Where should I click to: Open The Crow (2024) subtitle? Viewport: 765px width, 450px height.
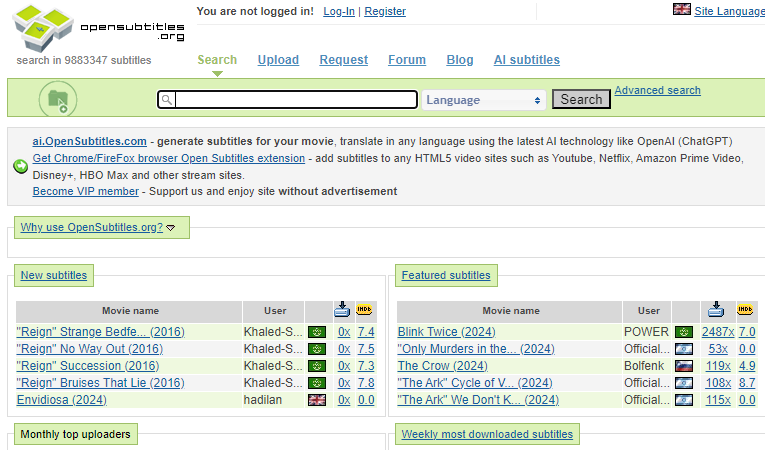[443, 366]
